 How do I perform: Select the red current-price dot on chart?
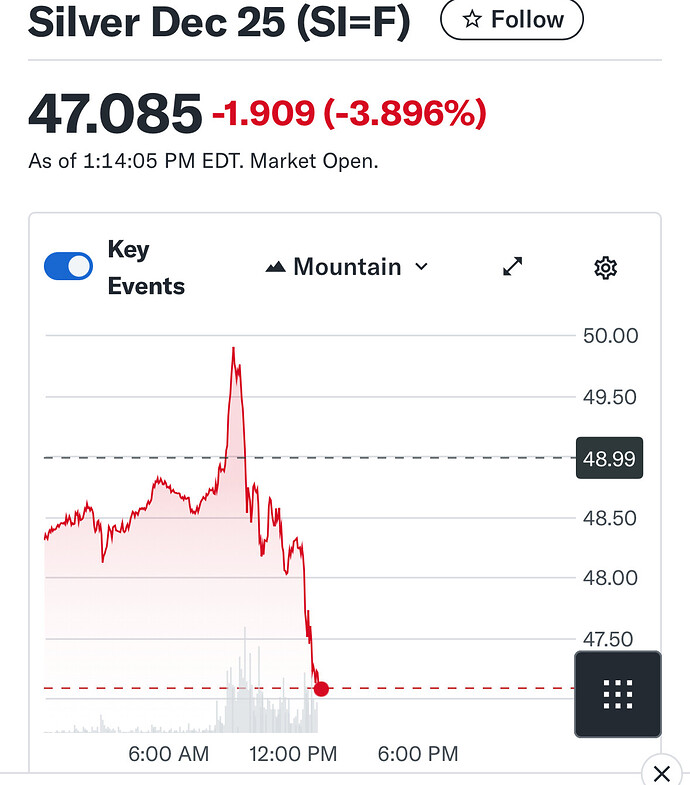tap(321, 688)
